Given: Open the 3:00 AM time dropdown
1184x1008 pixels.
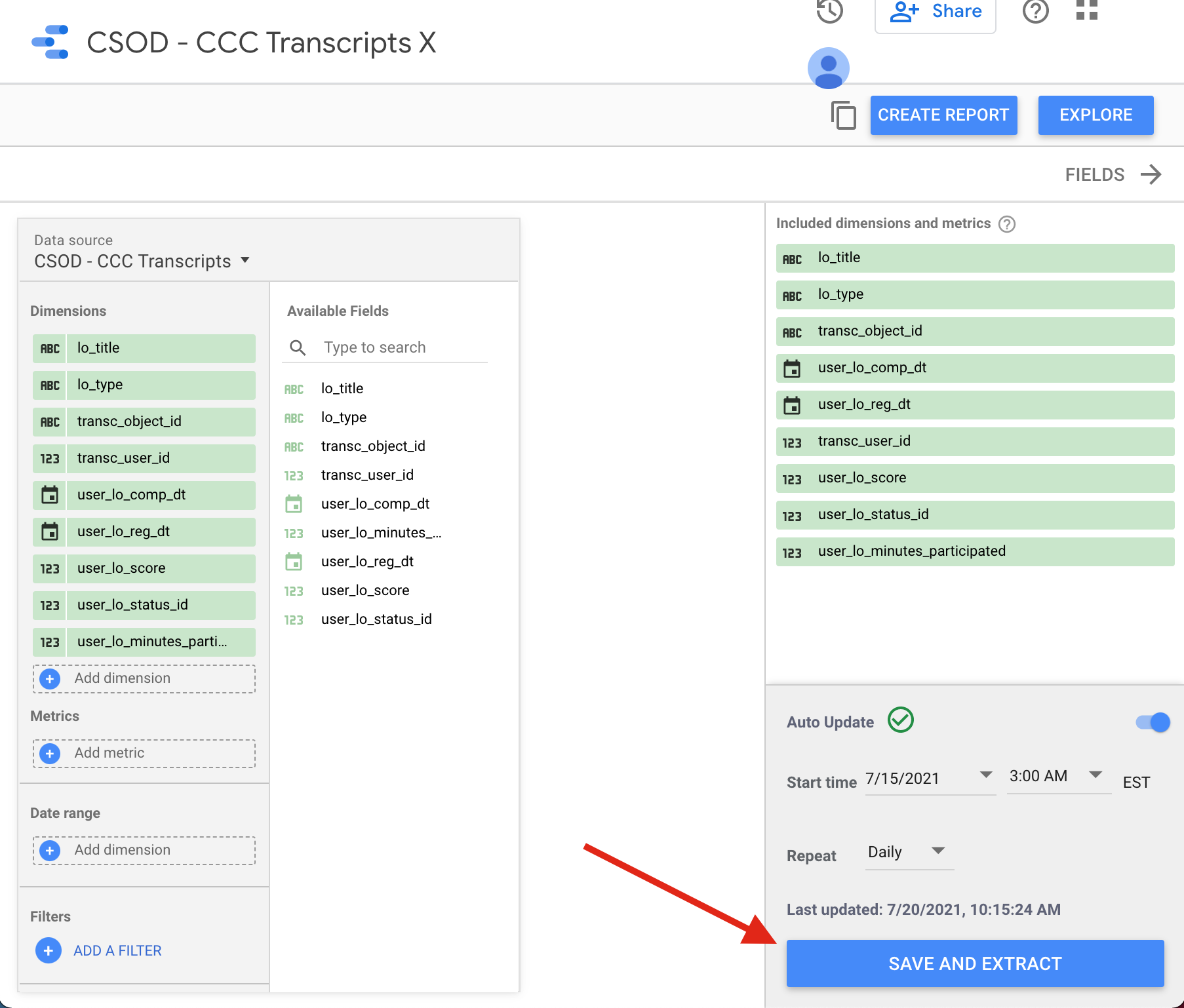Looking at the screenshot, I should (x=1095, y=775).
